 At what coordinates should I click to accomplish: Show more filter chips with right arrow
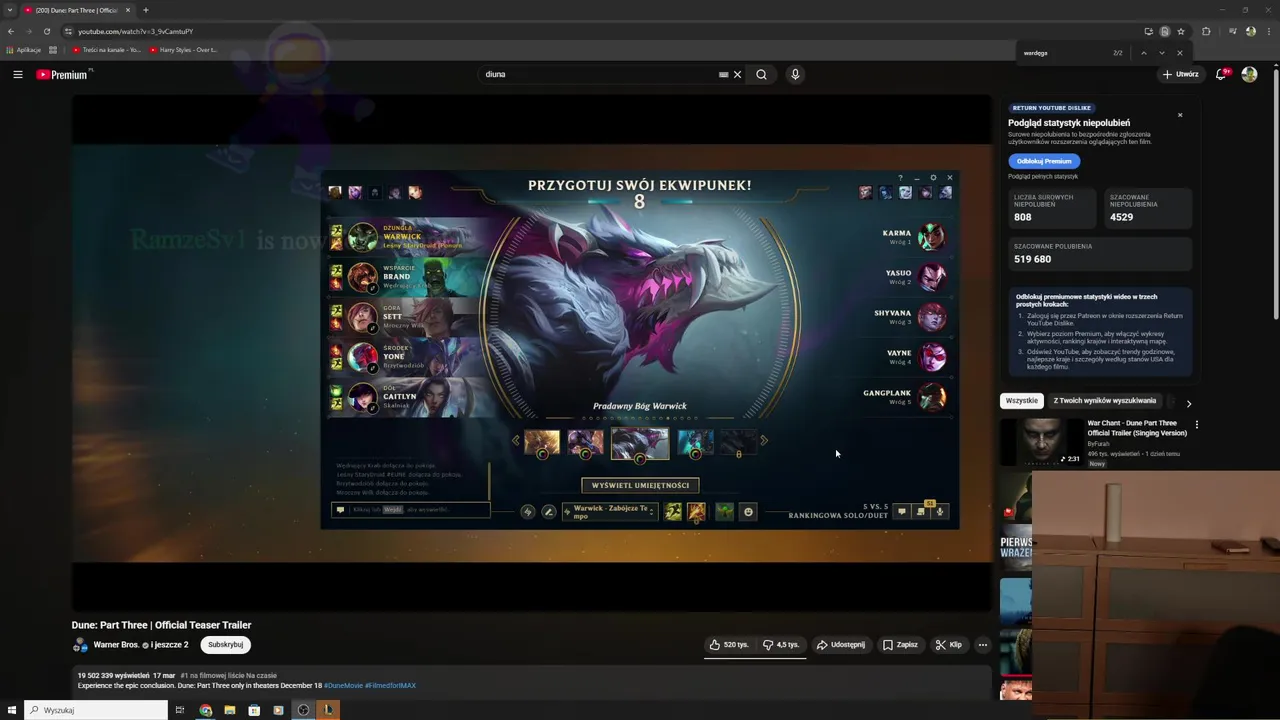1188,403
